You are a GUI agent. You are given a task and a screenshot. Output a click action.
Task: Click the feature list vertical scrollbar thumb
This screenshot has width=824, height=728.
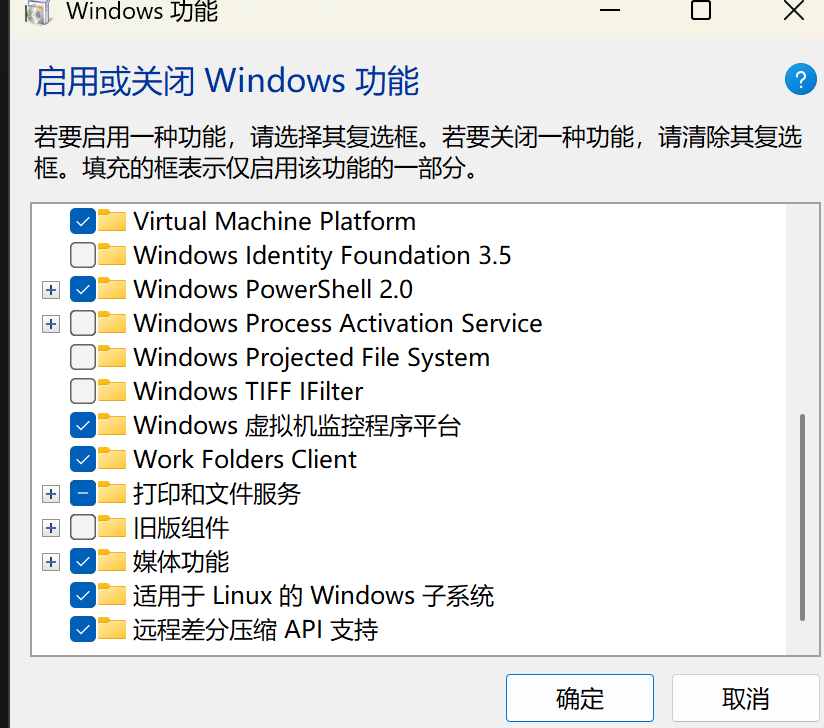coord(802,517)
